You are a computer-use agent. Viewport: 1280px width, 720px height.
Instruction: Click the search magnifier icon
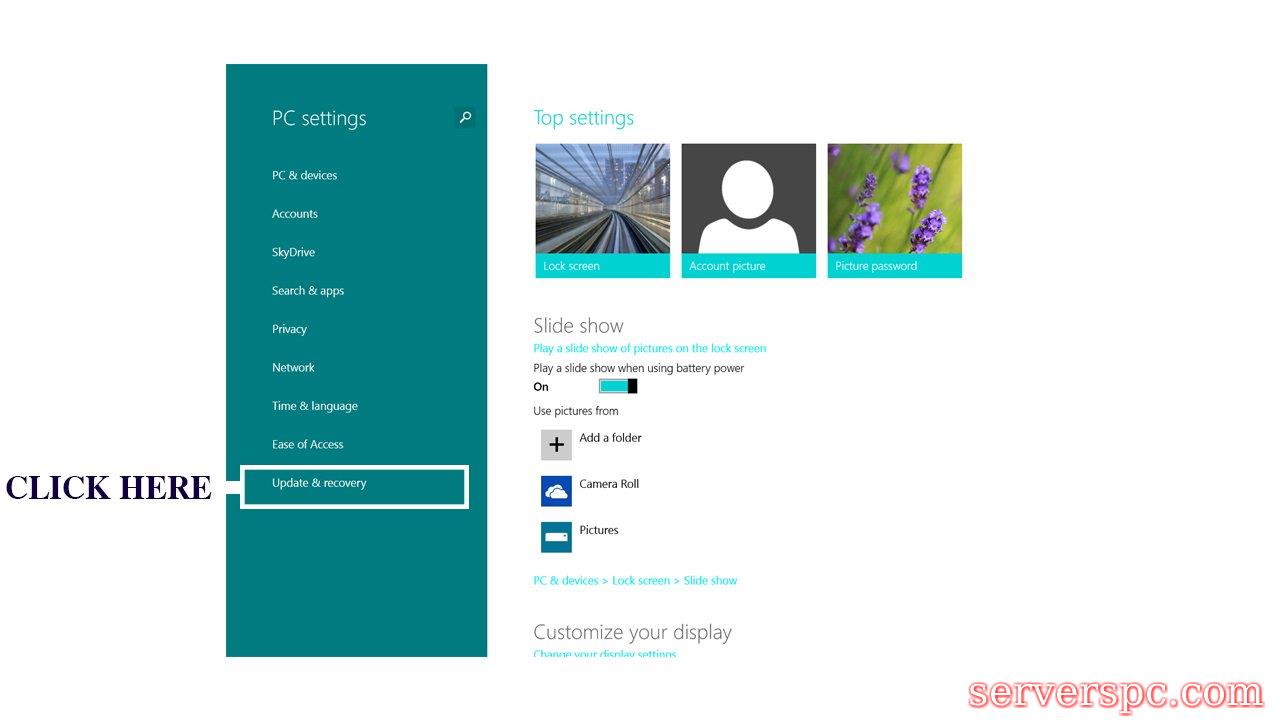465,118
